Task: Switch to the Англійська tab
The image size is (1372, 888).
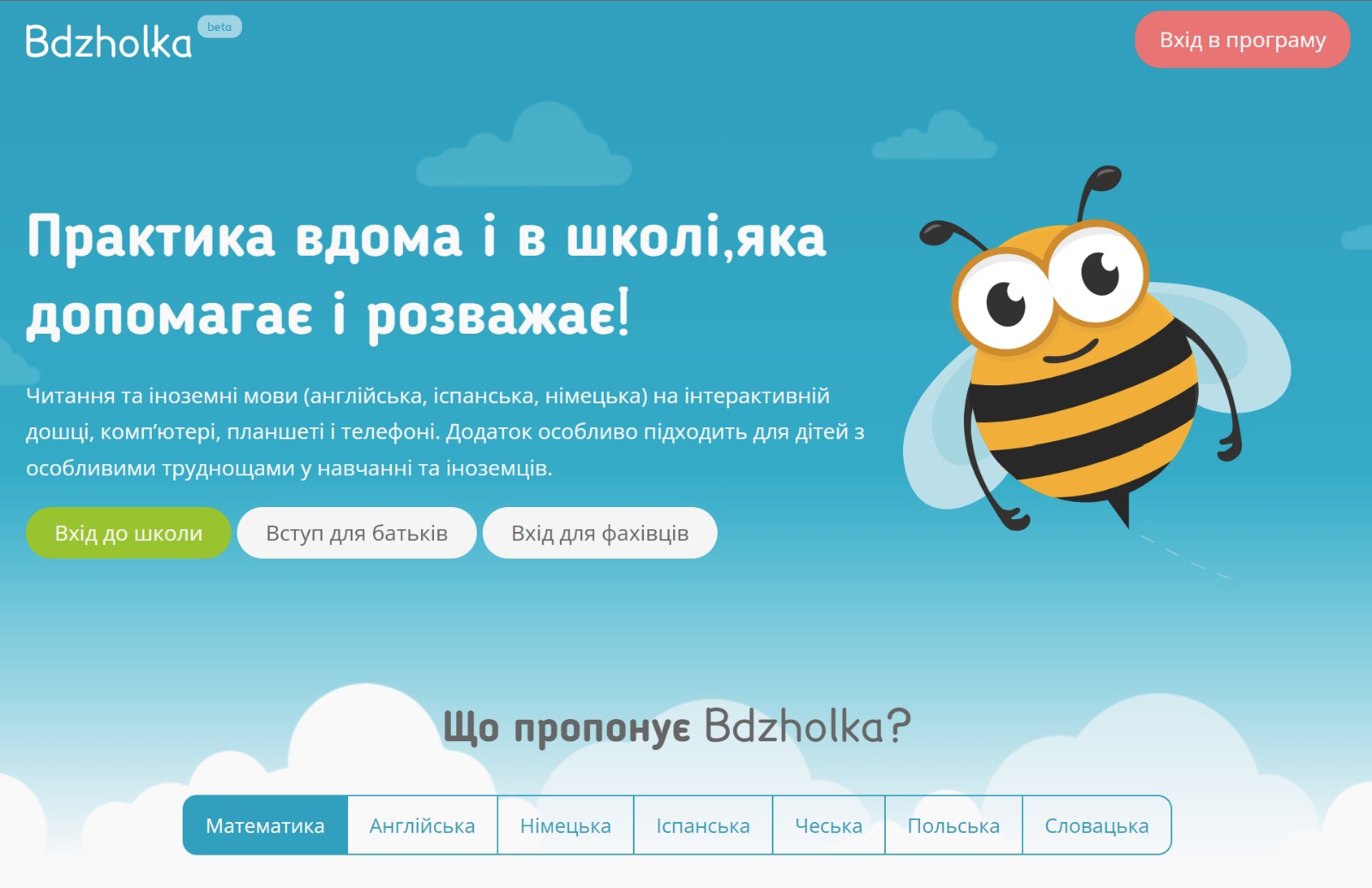Action: 422,825
